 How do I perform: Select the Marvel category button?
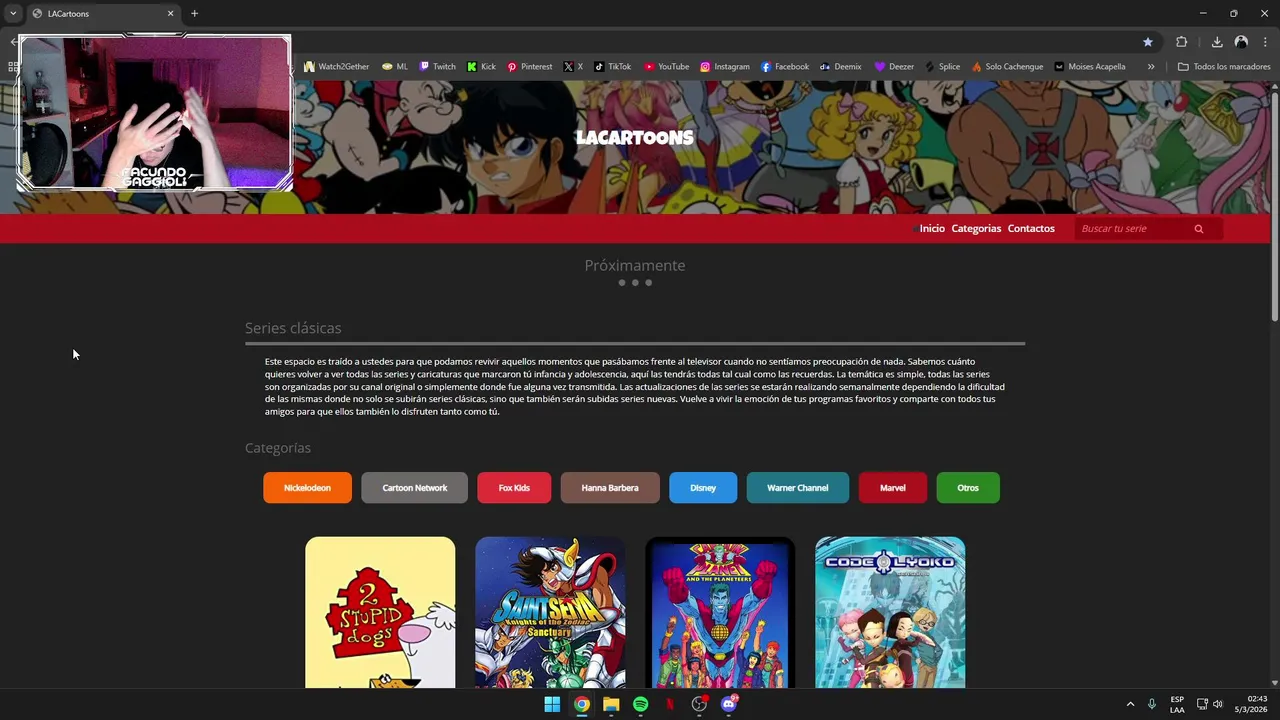[x=893, y=488]
